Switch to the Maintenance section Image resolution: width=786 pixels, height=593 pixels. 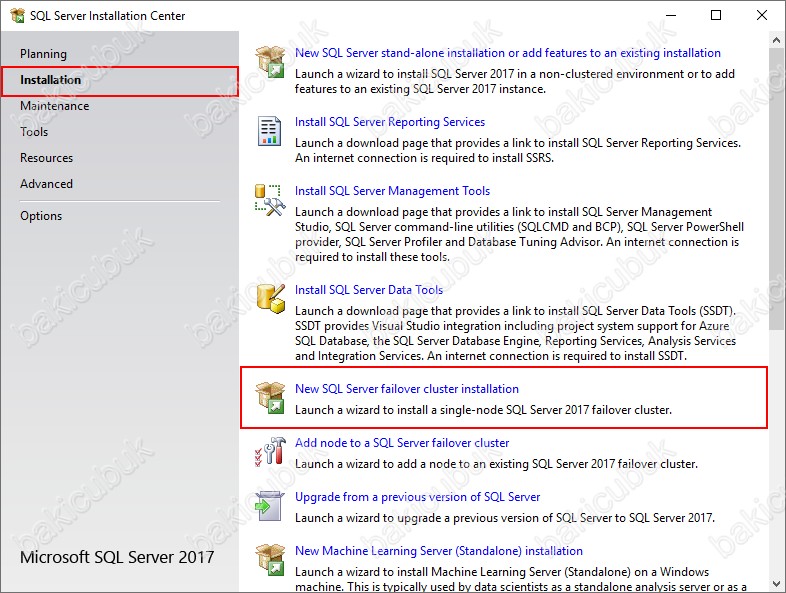point(55,106)
